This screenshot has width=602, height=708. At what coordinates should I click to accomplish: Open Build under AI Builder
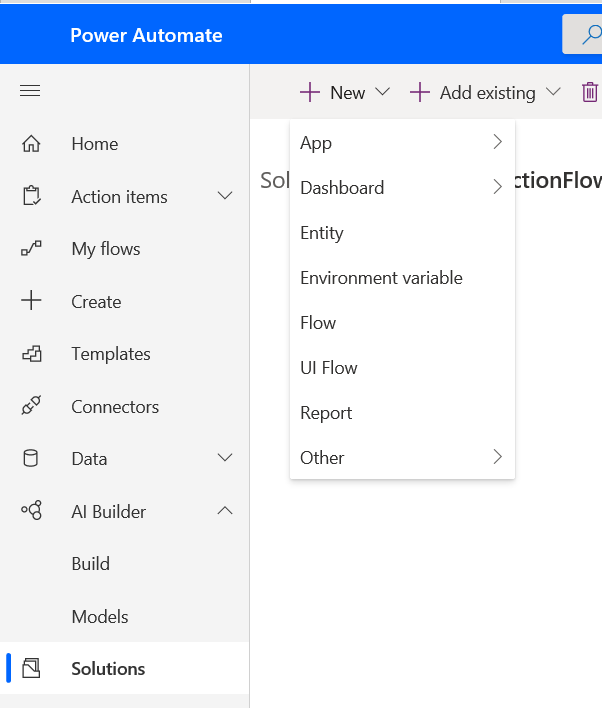pyautogui.click(x=91, y=564)
